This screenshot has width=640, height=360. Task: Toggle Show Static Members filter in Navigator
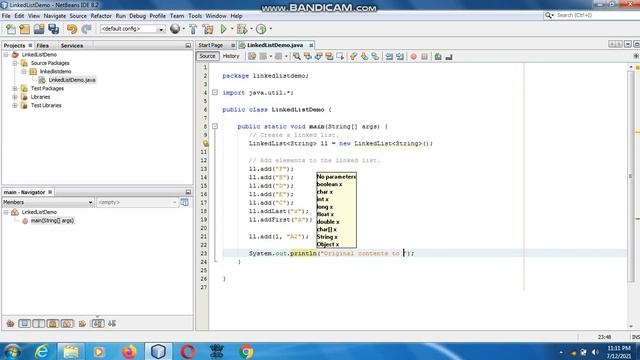pyautogui.click(x=39, y=324)
